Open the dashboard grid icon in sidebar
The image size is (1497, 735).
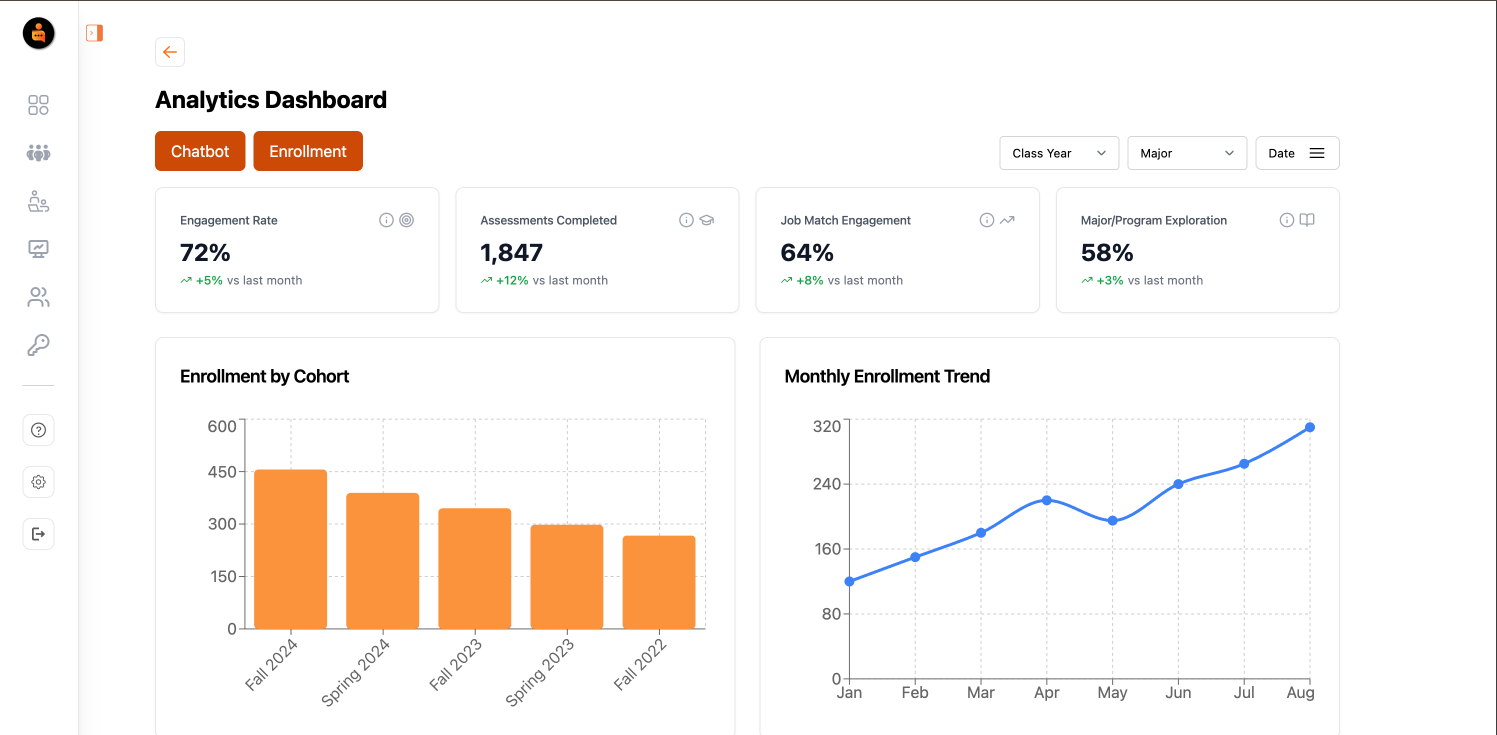coord(39,105)
